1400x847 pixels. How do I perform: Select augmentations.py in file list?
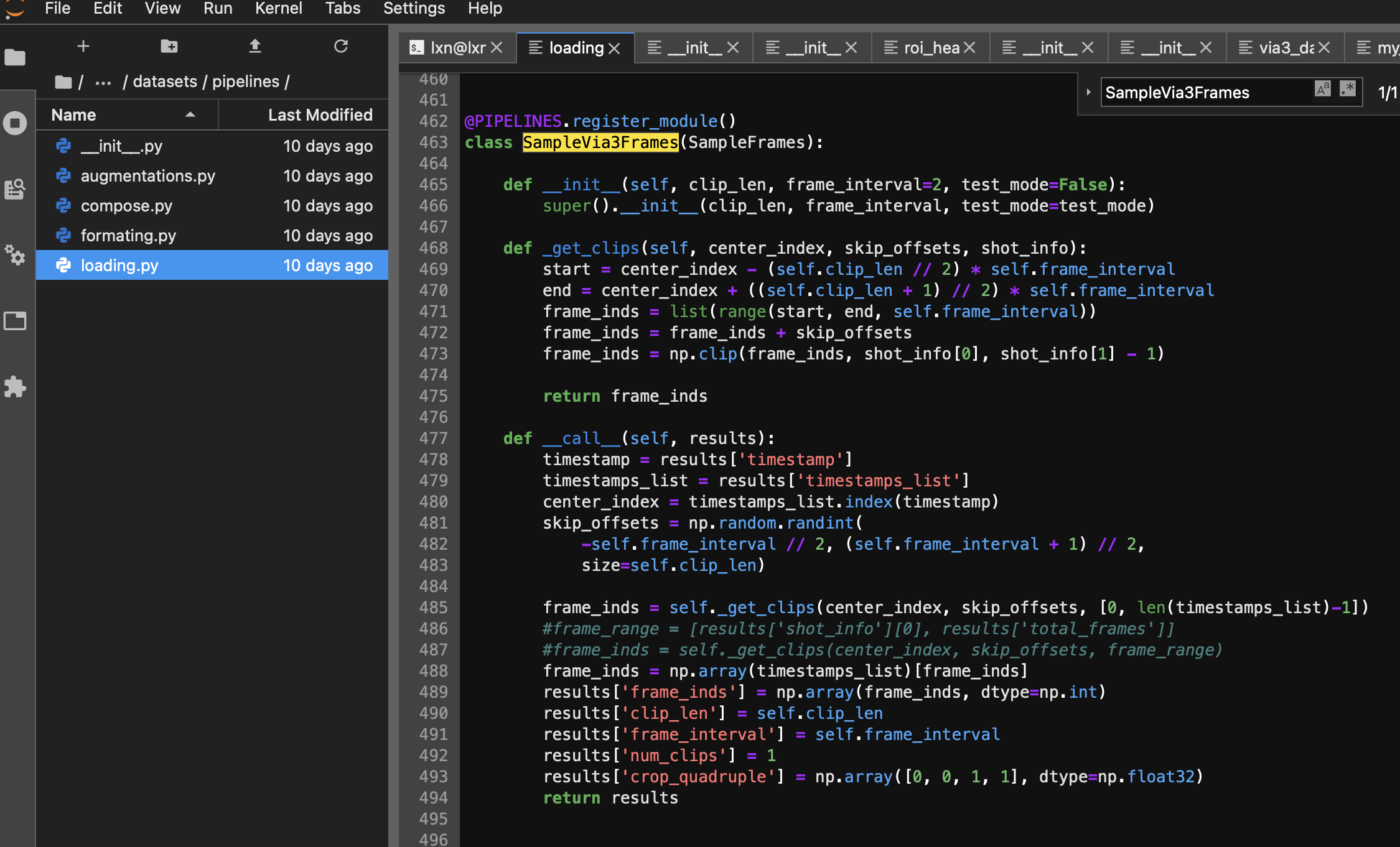coord(212,176)
